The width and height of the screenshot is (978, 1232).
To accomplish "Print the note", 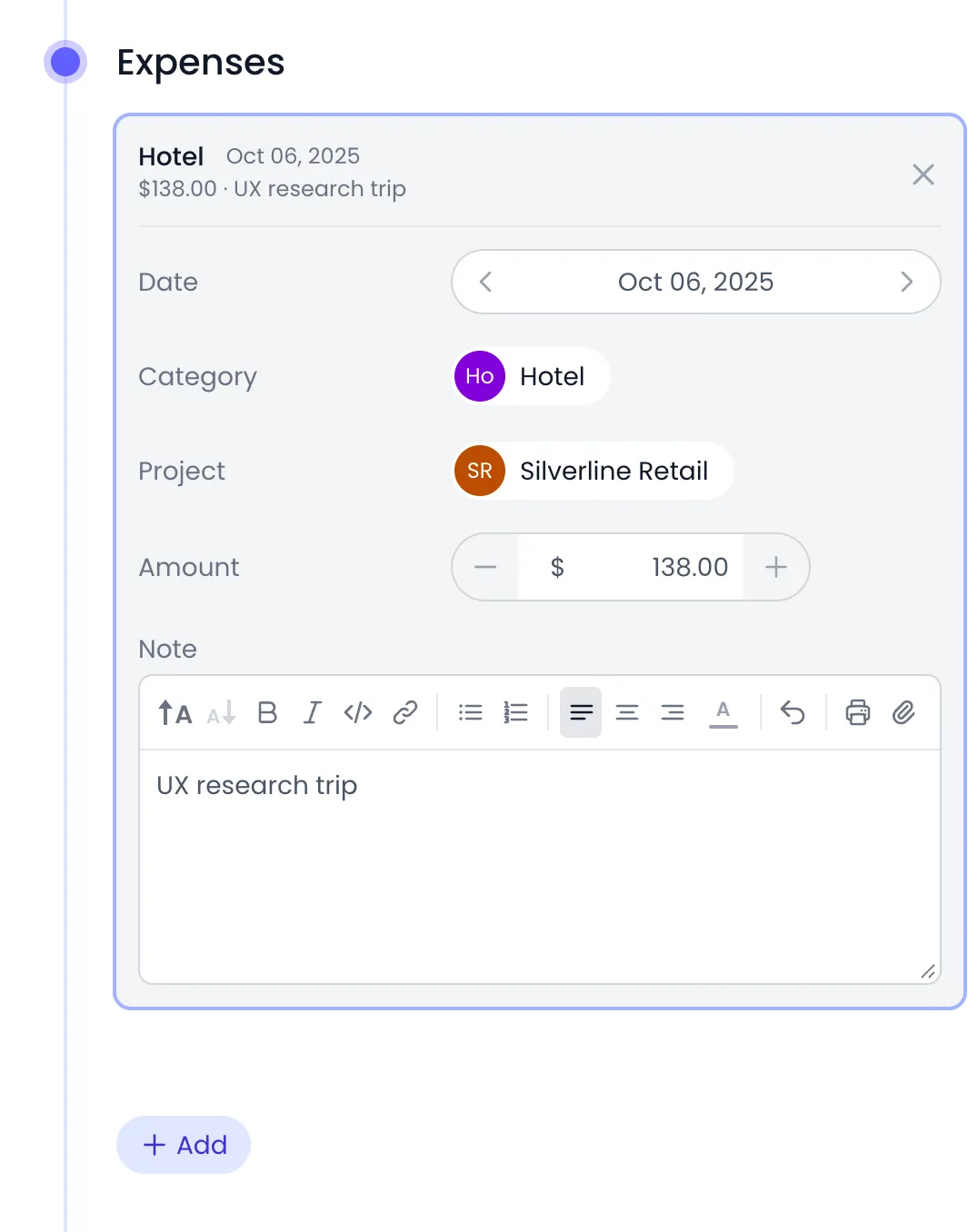I will (x=858, y=713).
